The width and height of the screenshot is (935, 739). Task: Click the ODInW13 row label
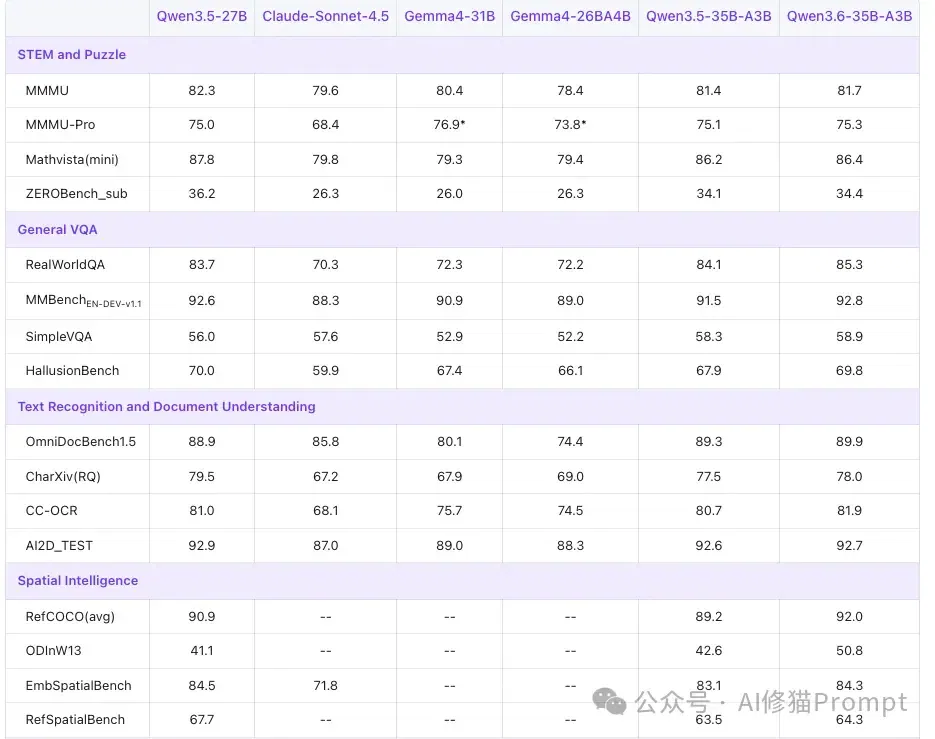[x=53, y=651]
